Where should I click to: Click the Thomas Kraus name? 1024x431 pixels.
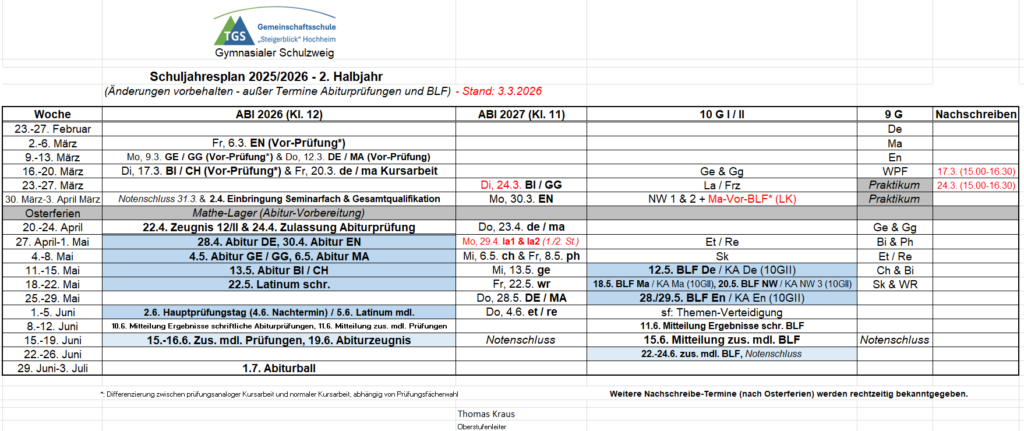click(485, 413)
